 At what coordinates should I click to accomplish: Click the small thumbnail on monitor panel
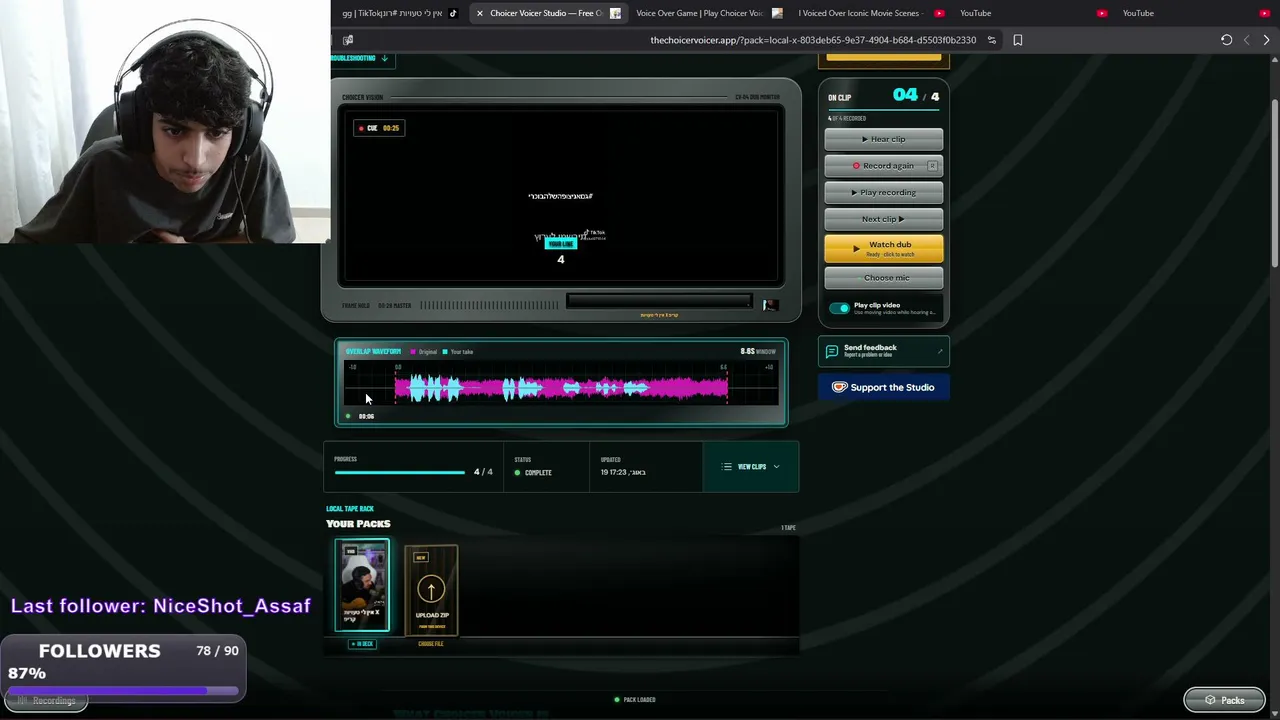point(769,305)
